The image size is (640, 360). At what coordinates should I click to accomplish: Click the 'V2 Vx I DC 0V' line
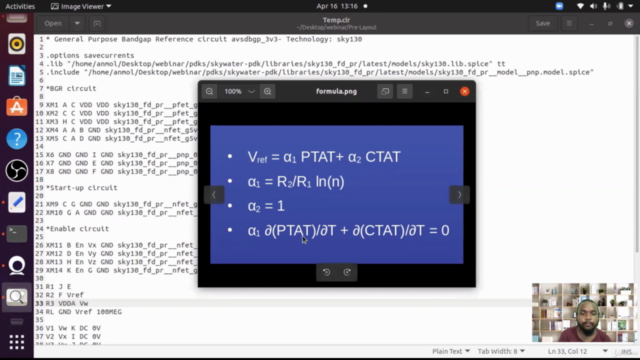(x=73, y=337)
